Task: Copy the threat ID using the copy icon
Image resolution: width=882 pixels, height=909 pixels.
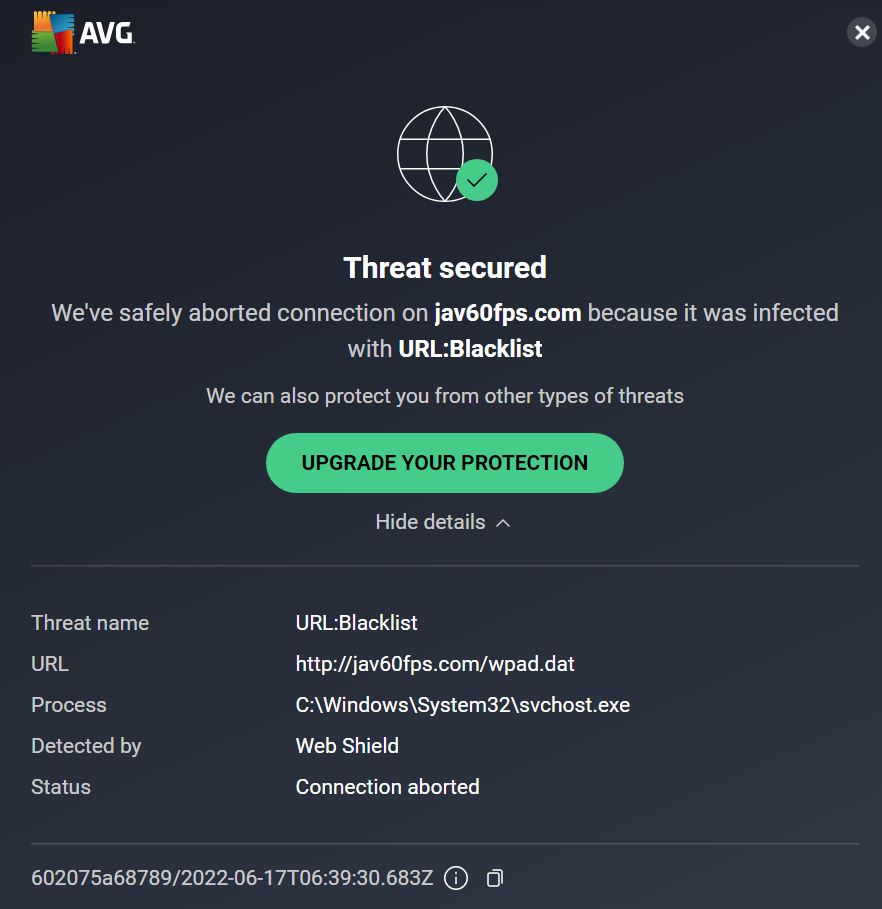Action: pyautogui.click(x=494, y=877)
